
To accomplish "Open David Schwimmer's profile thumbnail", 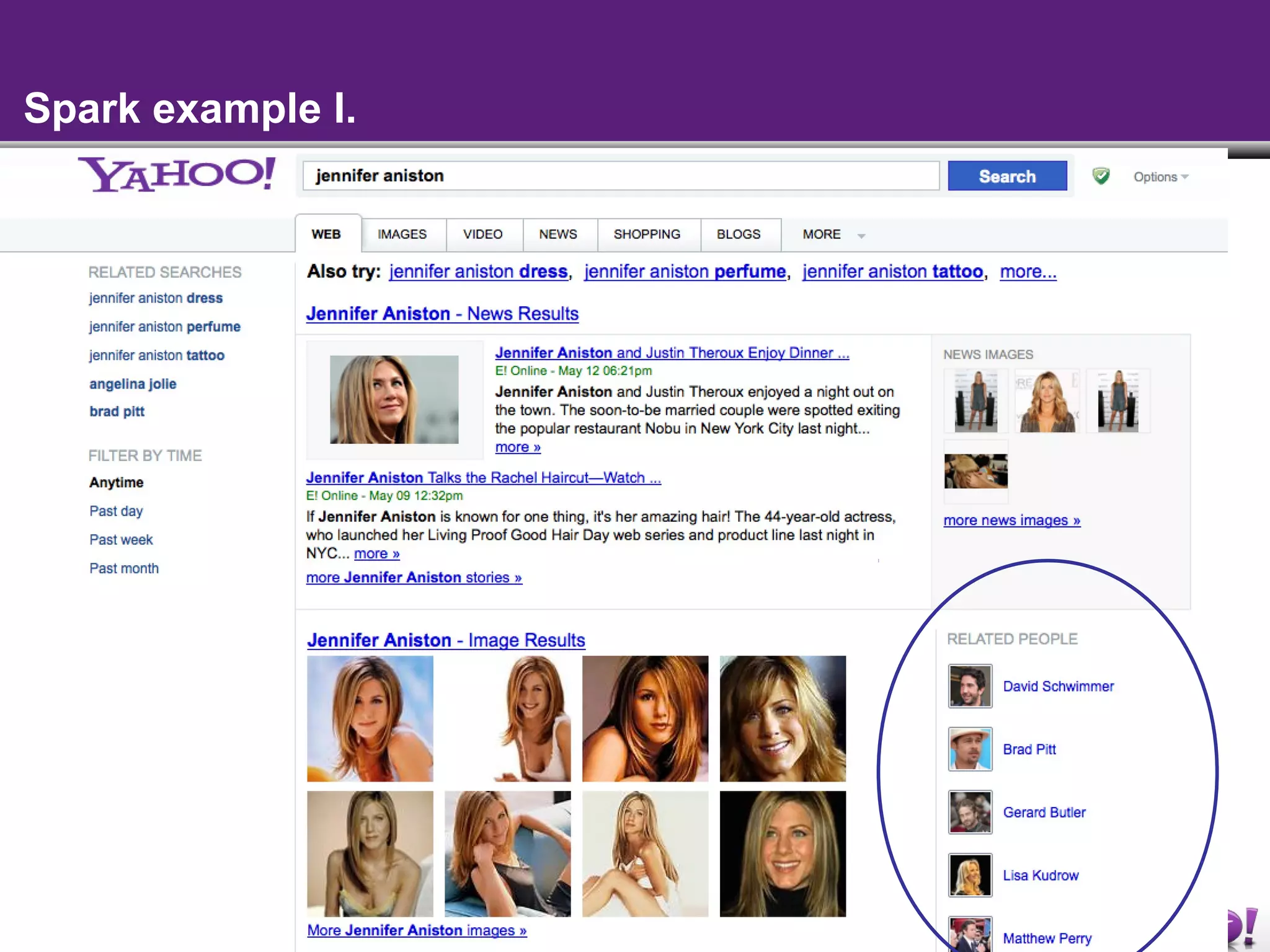I will pos(970,686).
